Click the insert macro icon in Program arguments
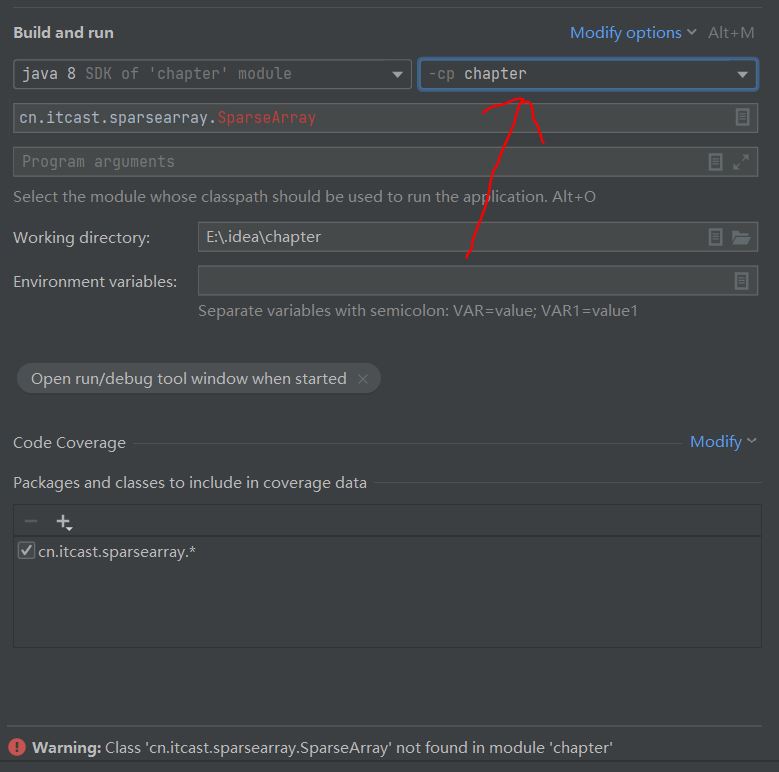The height and width of the screenshot is (772, 779). 715,161
